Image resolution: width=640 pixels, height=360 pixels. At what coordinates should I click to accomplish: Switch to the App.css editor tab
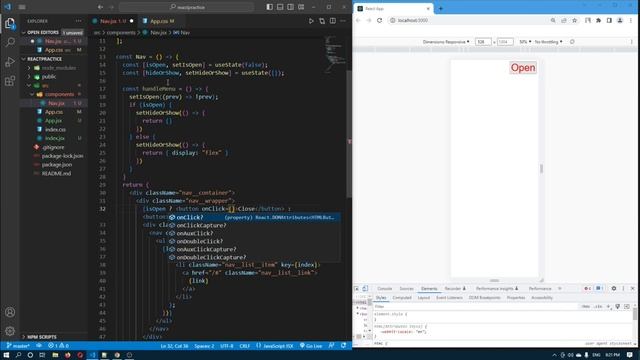[162, 21]
